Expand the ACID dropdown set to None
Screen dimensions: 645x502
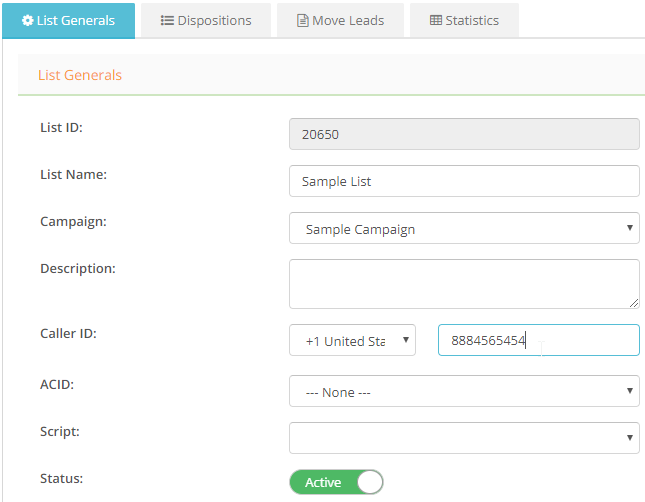click(x=464, y=391)
